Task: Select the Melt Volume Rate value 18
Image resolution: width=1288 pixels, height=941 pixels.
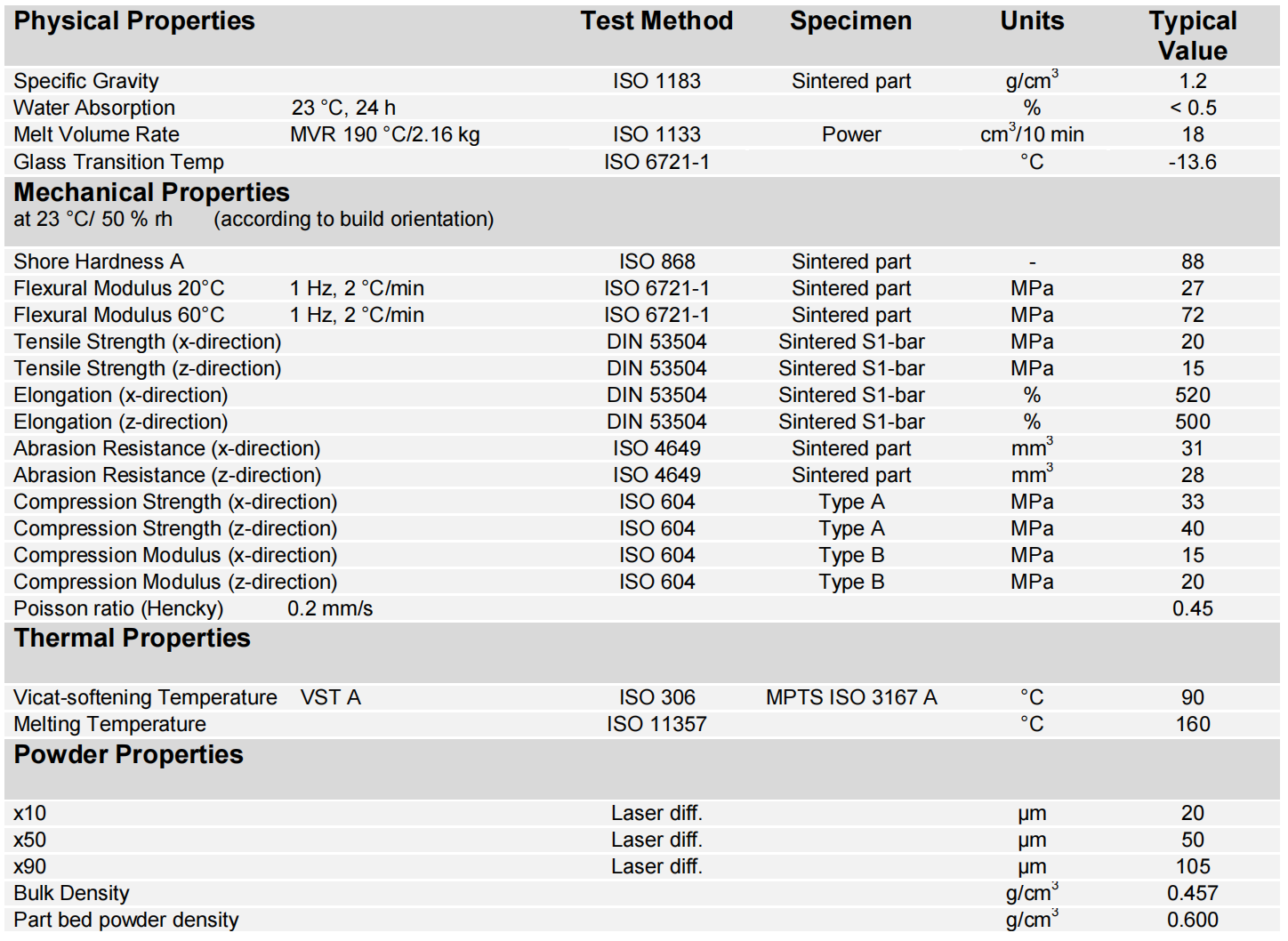Action: point(1192,134)
